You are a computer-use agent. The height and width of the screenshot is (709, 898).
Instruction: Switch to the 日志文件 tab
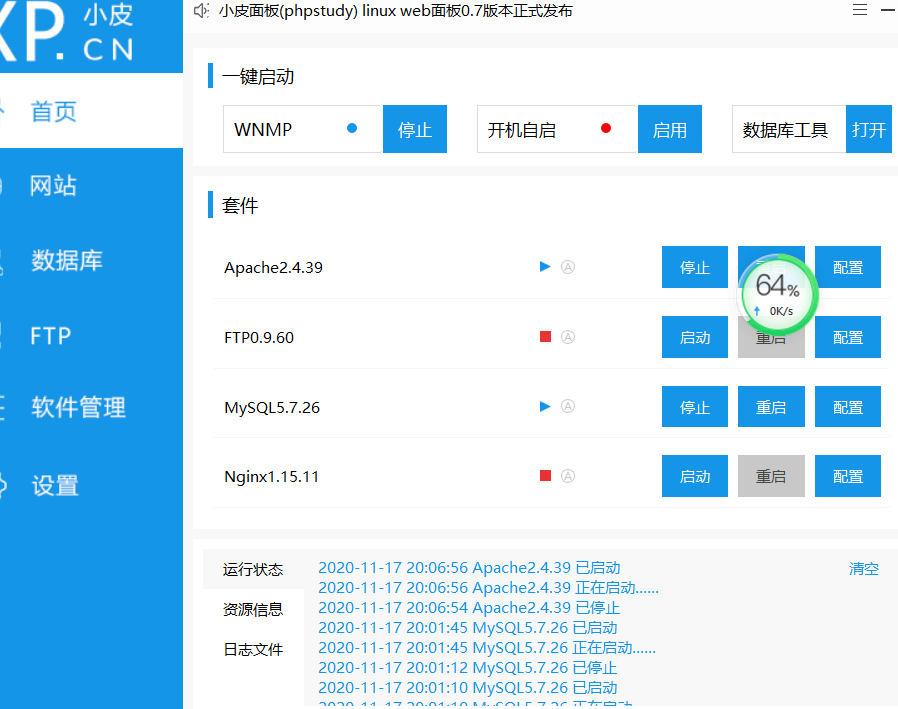(x=253, y=649)
